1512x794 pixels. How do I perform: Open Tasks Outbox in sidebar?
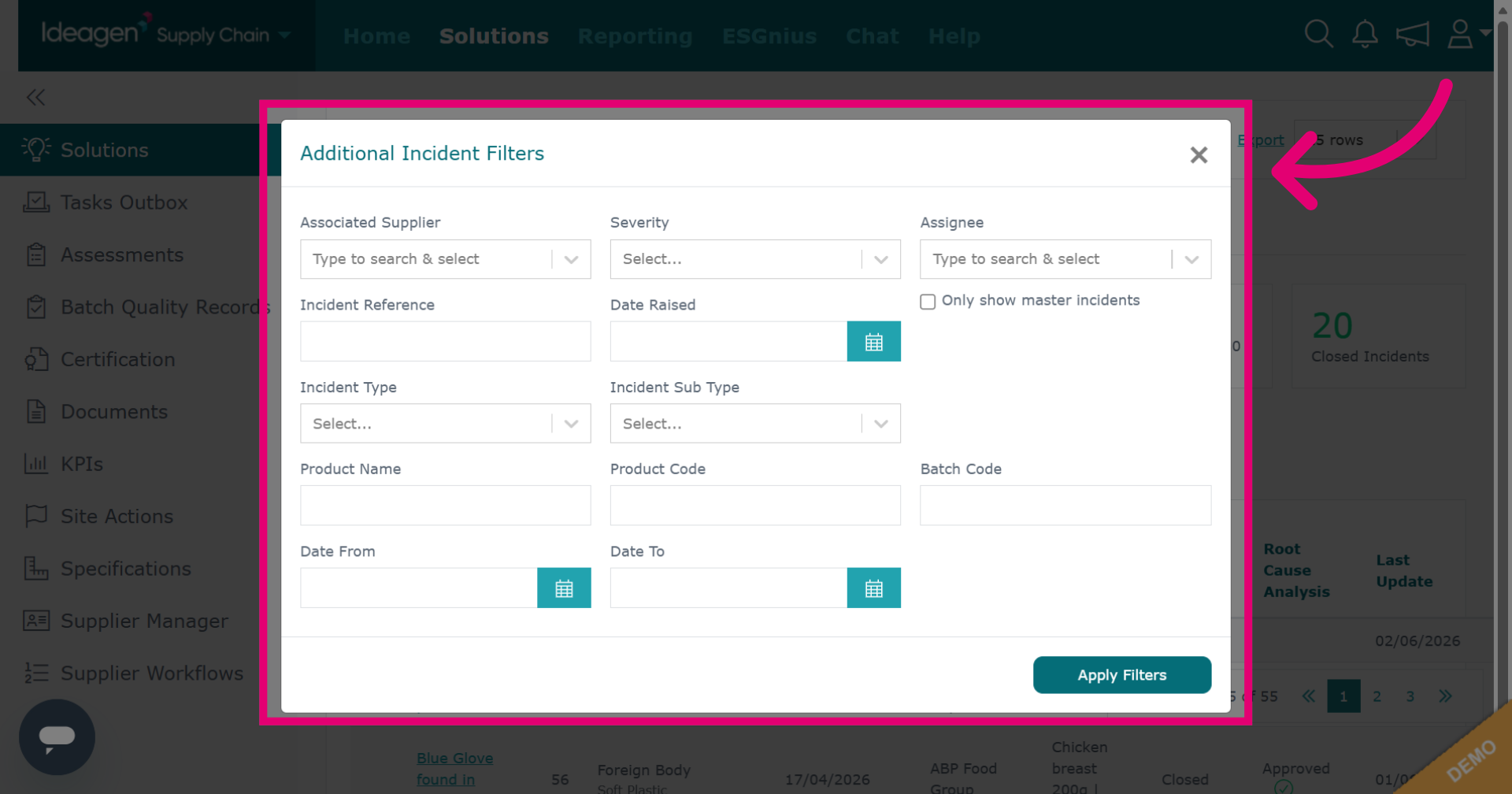(124, 202)
